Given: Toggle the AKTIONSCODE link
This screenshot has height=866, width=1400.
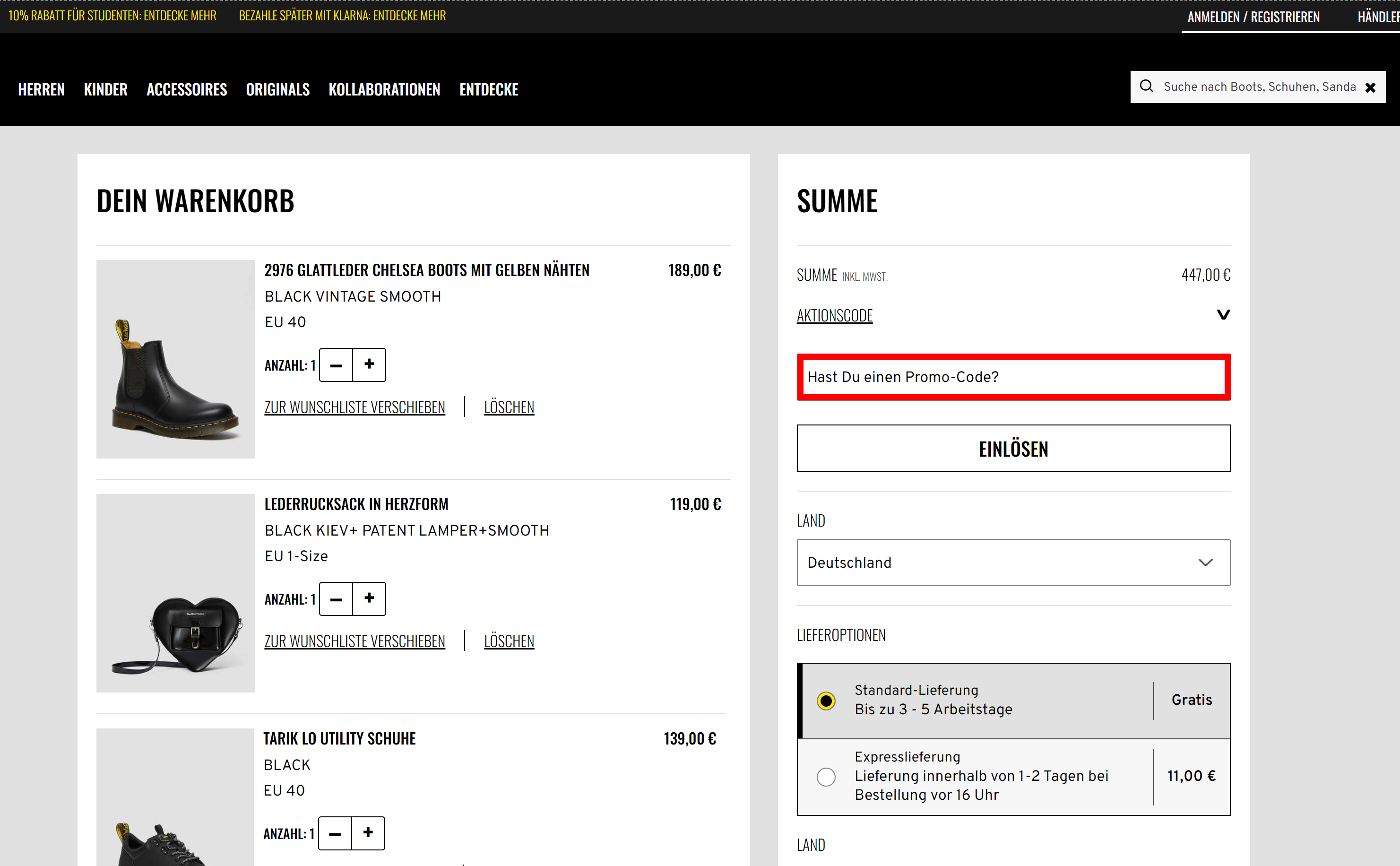Looking at the screenshot, I should click(x=834, y=316).
